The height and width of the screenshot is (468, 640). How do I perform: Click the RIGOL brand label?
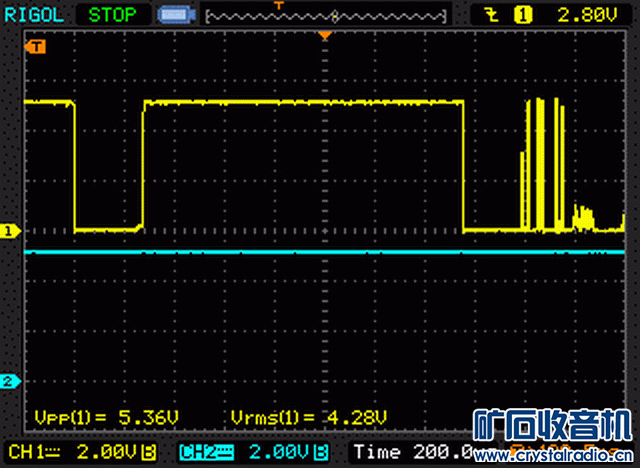pyautogui.click(x=34, y=16)
